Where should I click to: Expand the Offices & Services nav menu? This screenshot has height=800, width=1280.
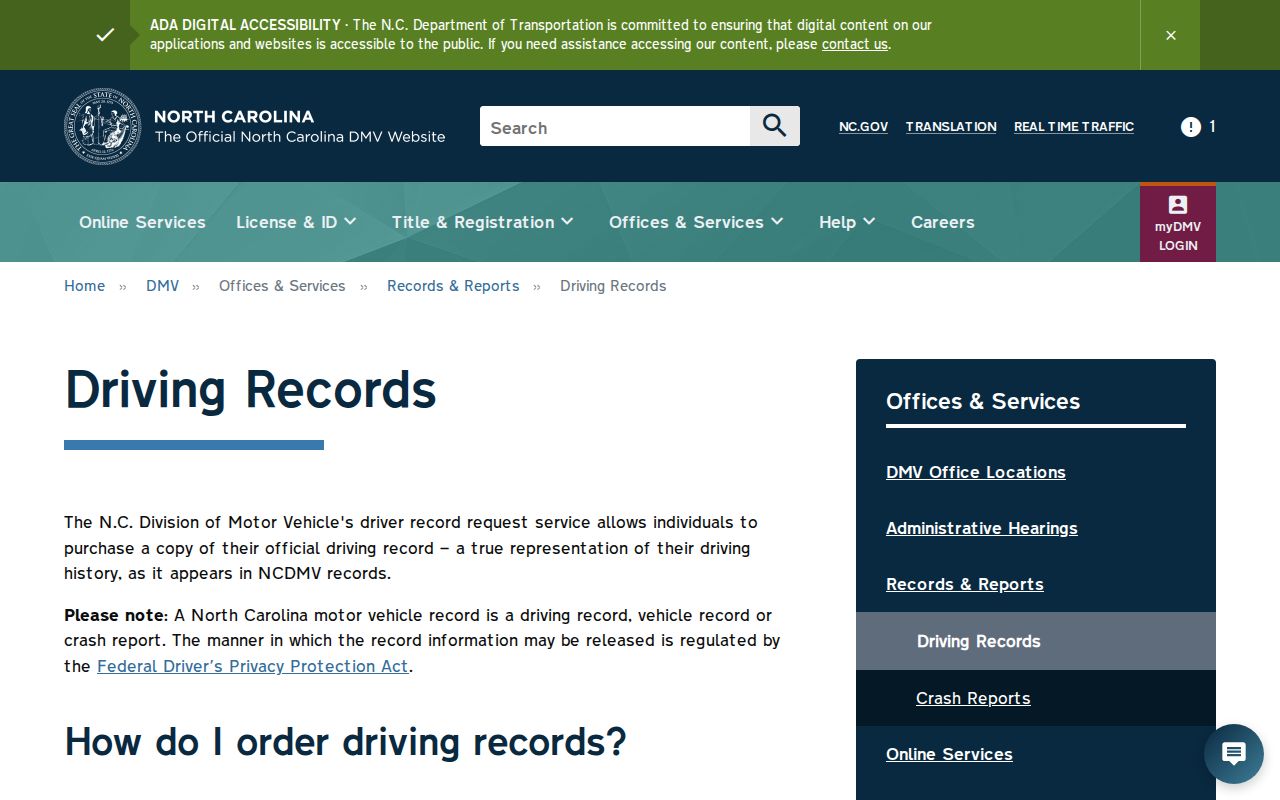click(x=696, y=222)
